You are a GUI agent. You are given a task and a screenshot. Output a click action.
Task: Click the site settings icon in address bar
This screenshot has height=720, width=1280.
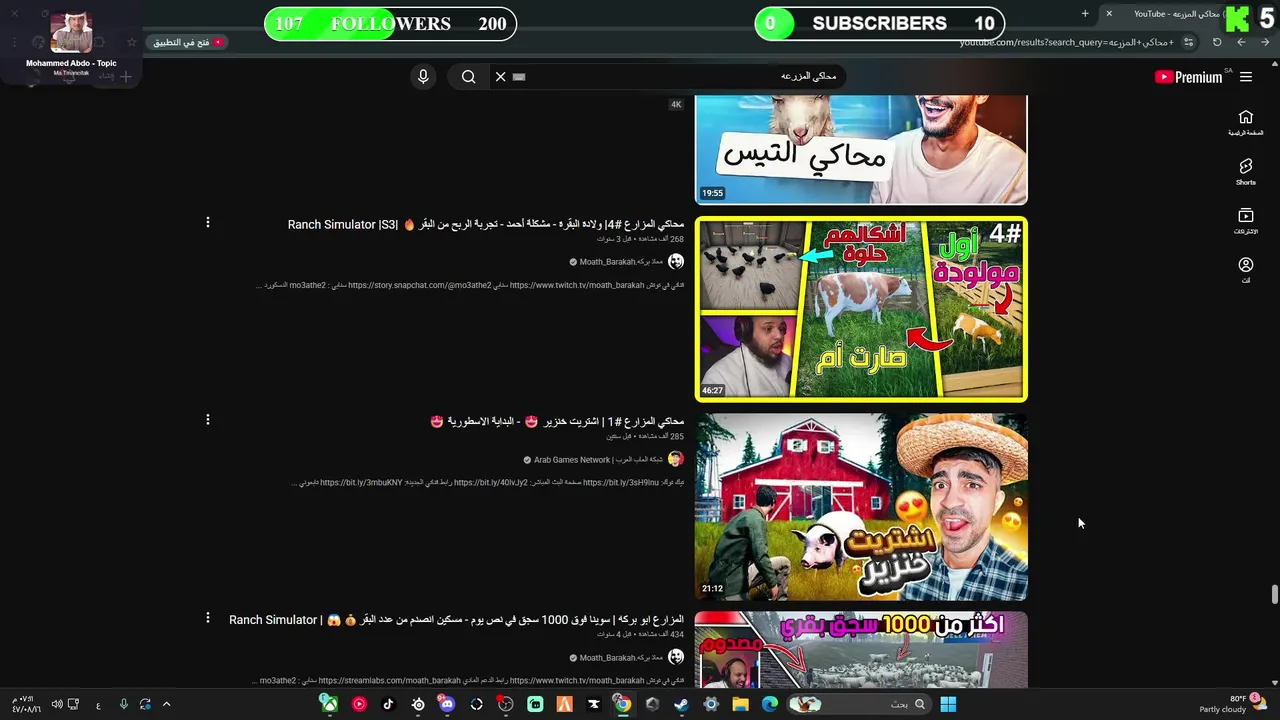(1188, 42)
